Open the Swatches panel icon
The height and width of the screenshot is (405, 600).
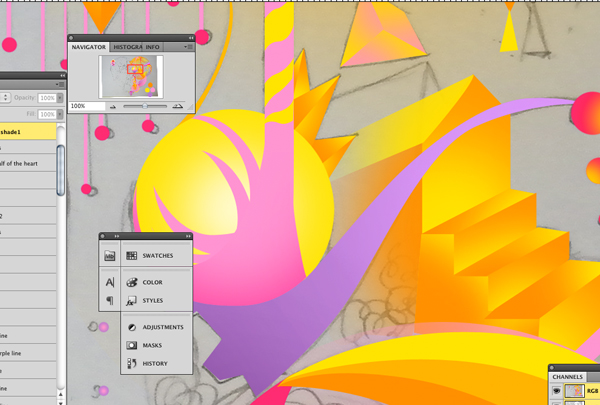132,255
